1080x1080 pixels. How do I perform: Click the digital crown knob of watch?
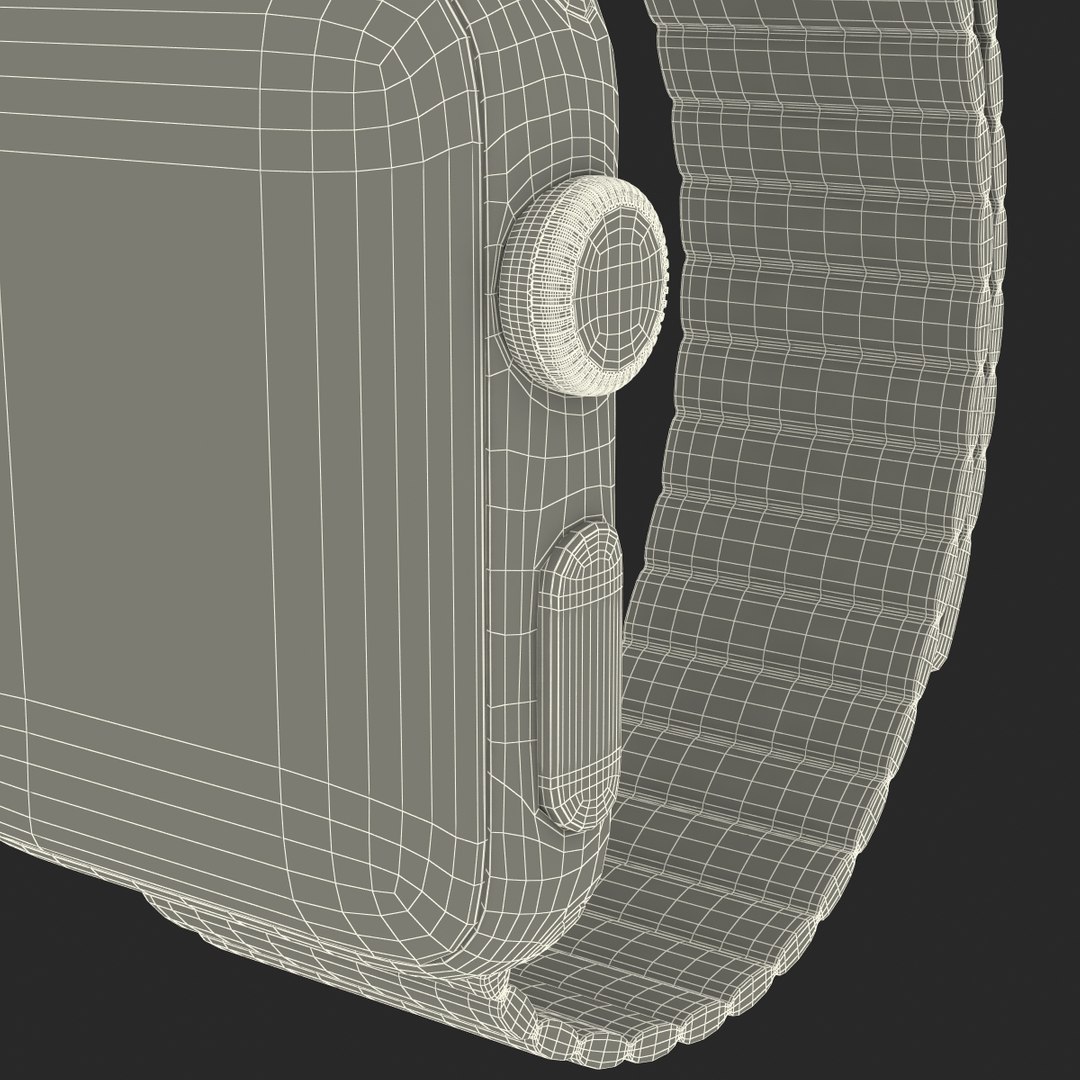[x=583, y=285]
